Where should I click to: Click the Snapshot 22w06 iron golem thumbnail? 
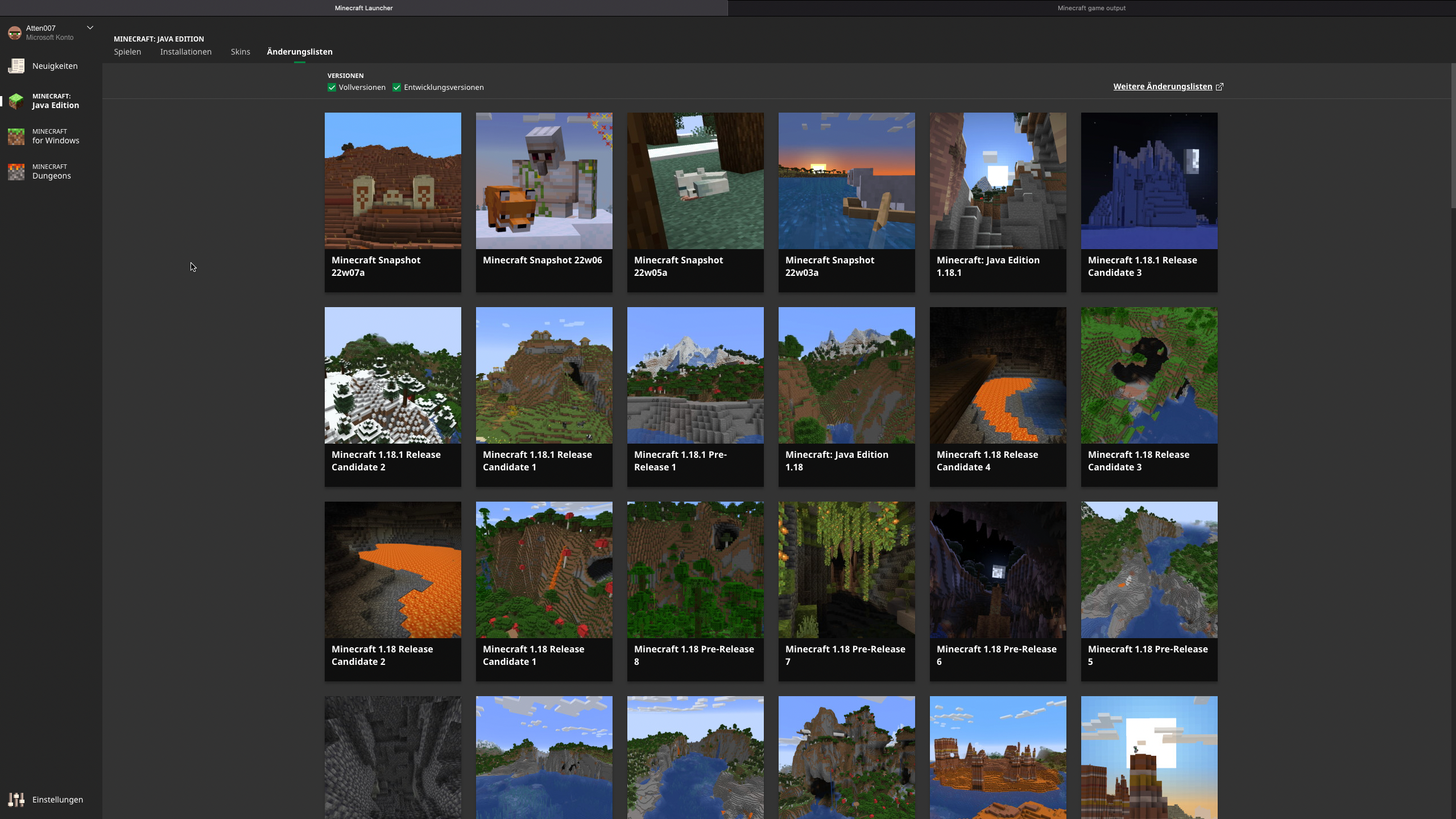544,181
